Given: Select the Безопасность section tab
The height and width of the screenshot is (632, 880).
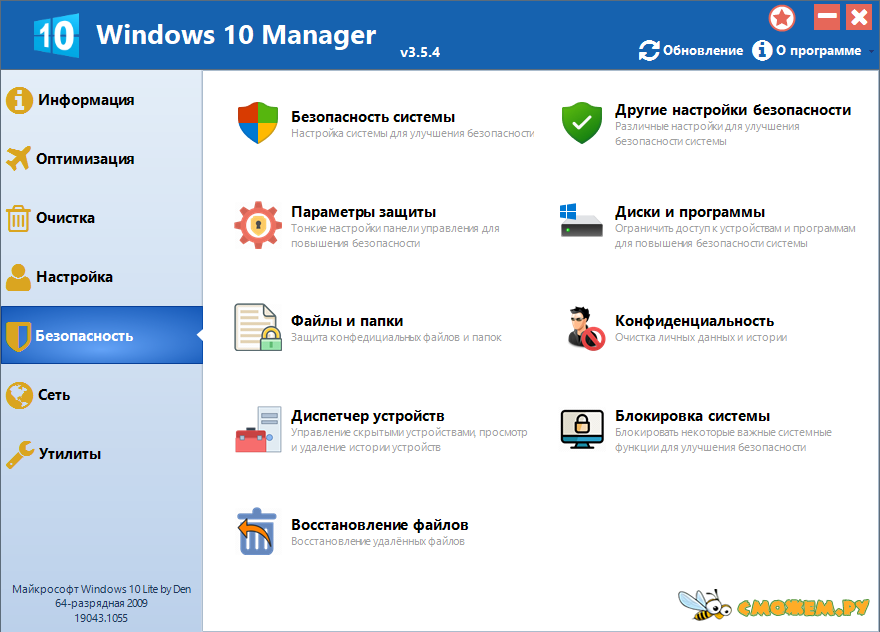Looking at the screenshot, I should [x=102, y=335].
